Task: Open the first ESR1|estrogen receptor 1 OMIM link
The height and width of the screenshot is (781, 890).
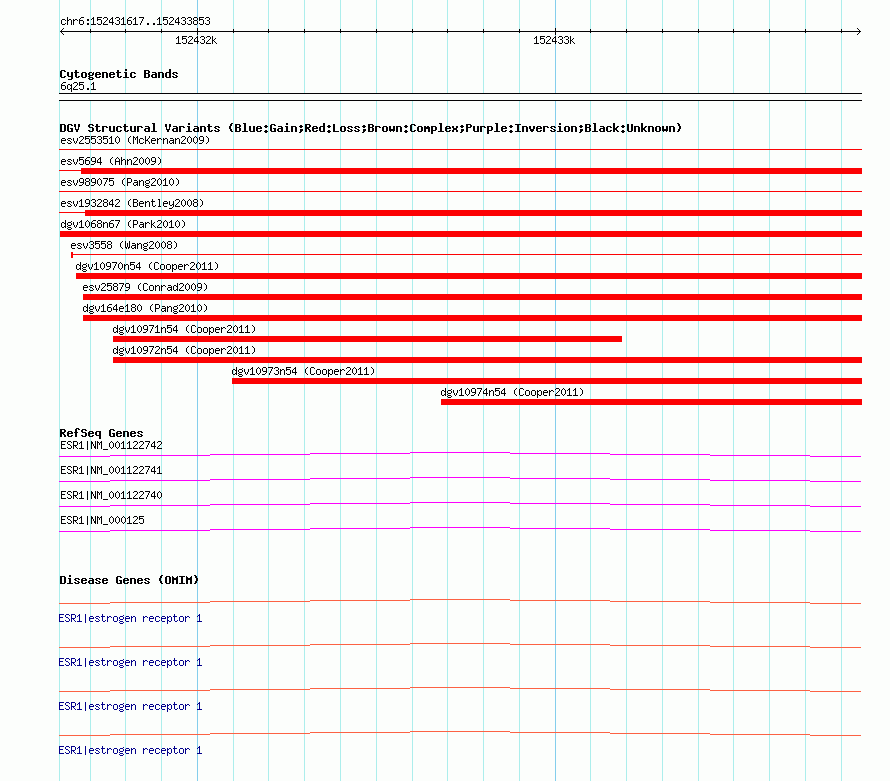Action: pyautogui.click(x=130, y=618)
